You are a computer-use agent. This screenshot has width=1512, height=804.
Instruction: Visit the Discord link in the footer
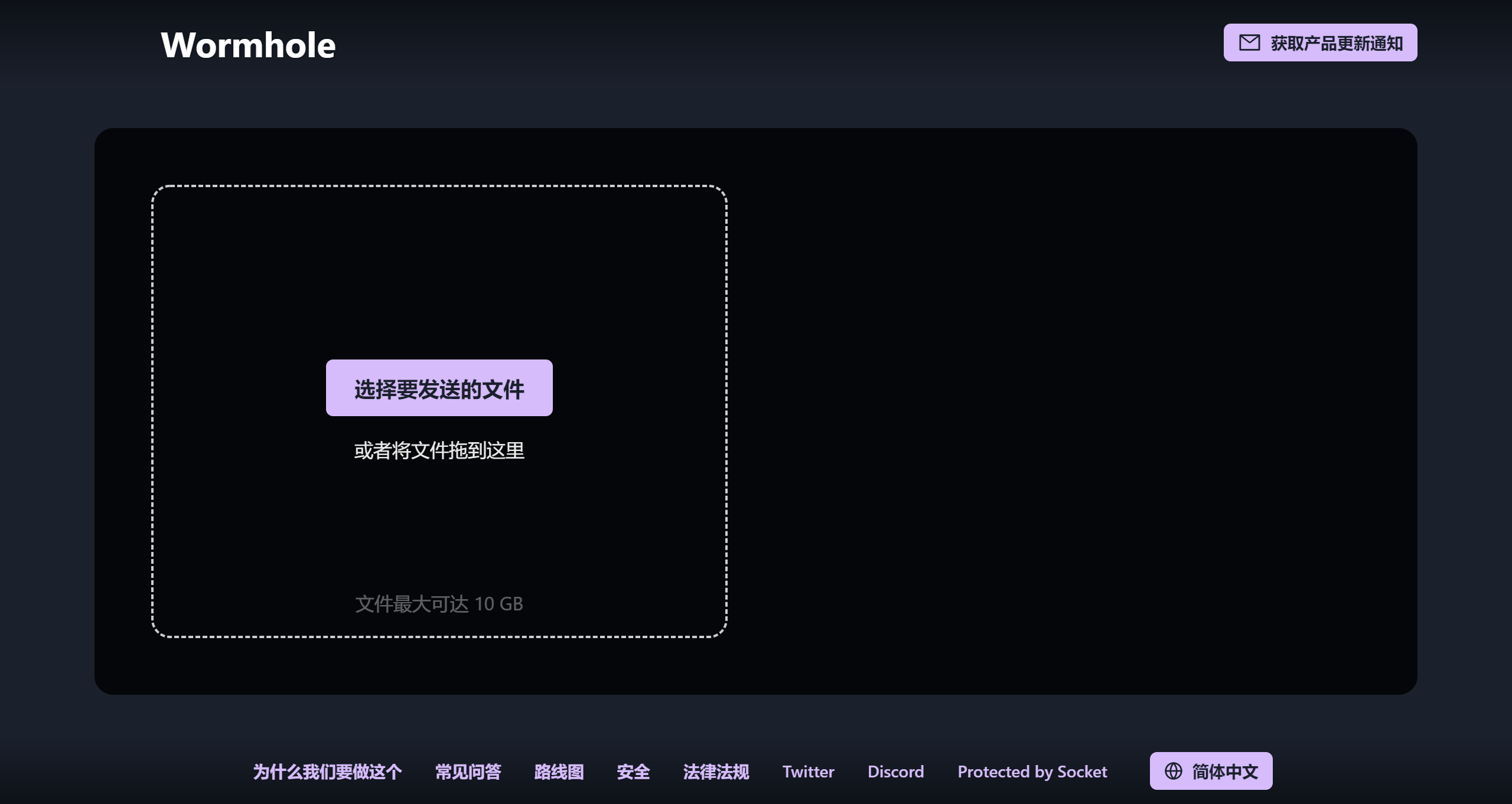(895, 772)
